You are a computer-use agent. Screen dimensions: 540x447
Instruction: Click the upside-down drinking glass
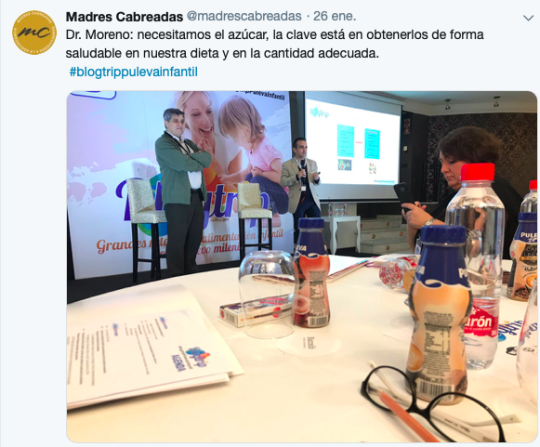tap(267, 293)
